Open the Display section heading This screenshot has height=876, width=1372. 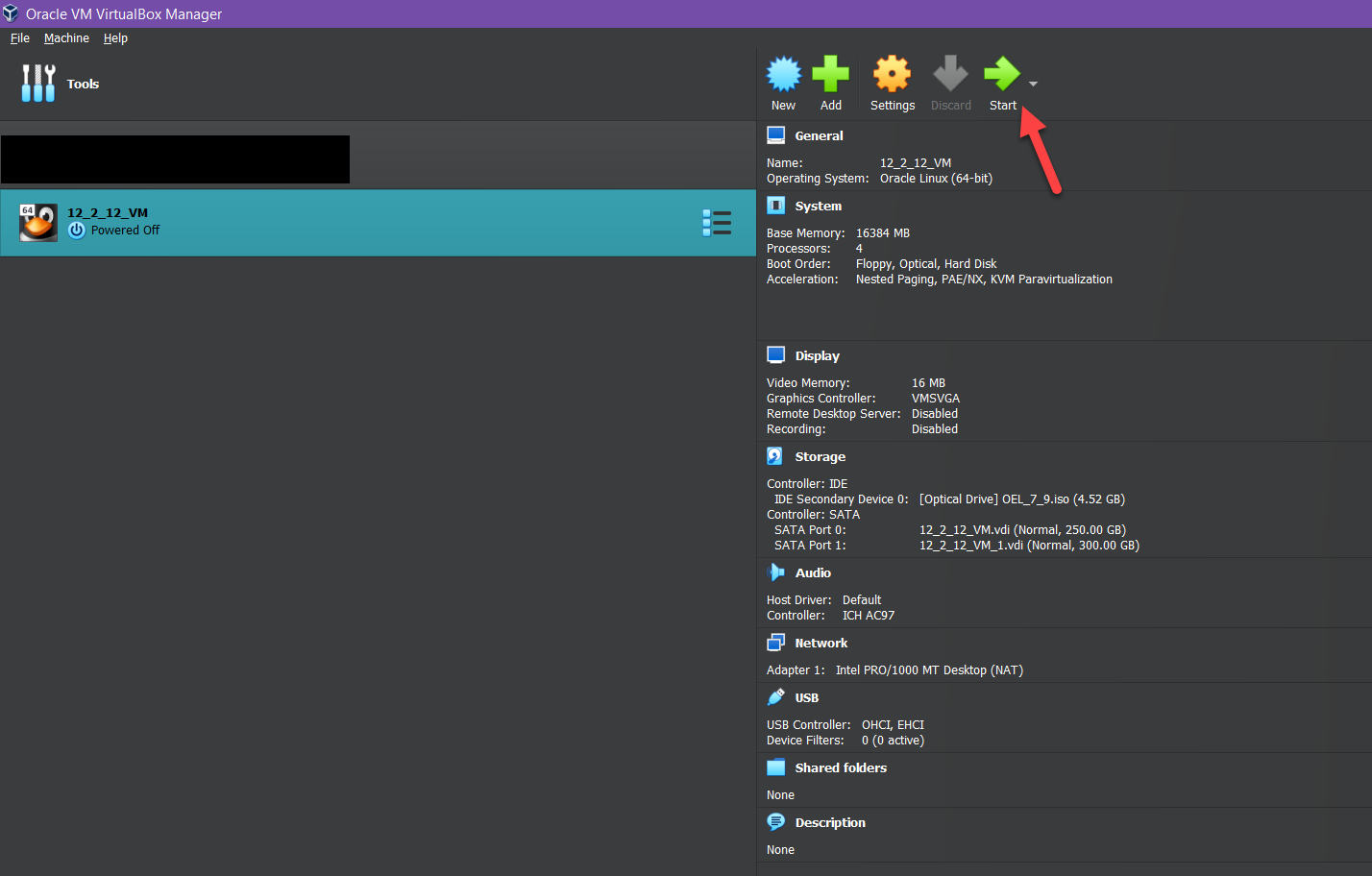pos(817,356)
